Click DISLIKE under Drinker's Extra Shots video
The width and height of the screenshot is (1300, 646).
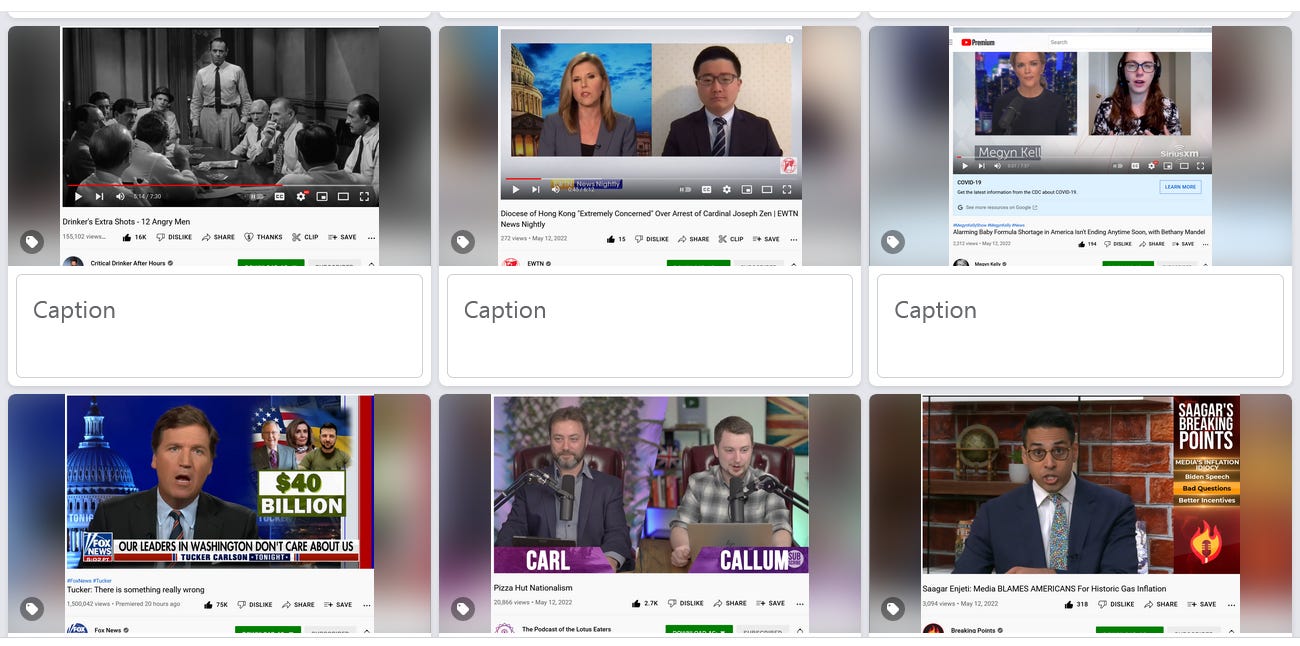pos(174,237)
